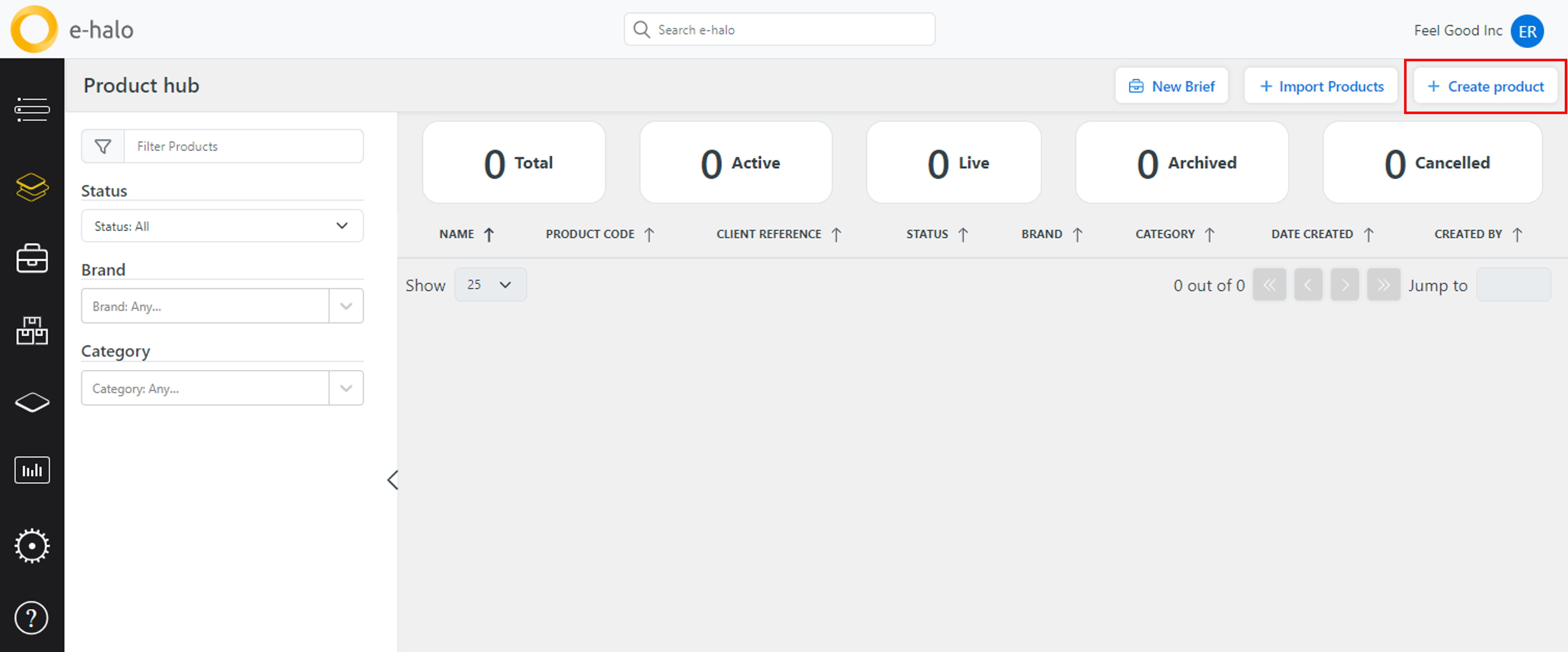The image size is (1568, 652).
Task: Toggle the name sort arrow on NAME column
Action: coord(489,234)
